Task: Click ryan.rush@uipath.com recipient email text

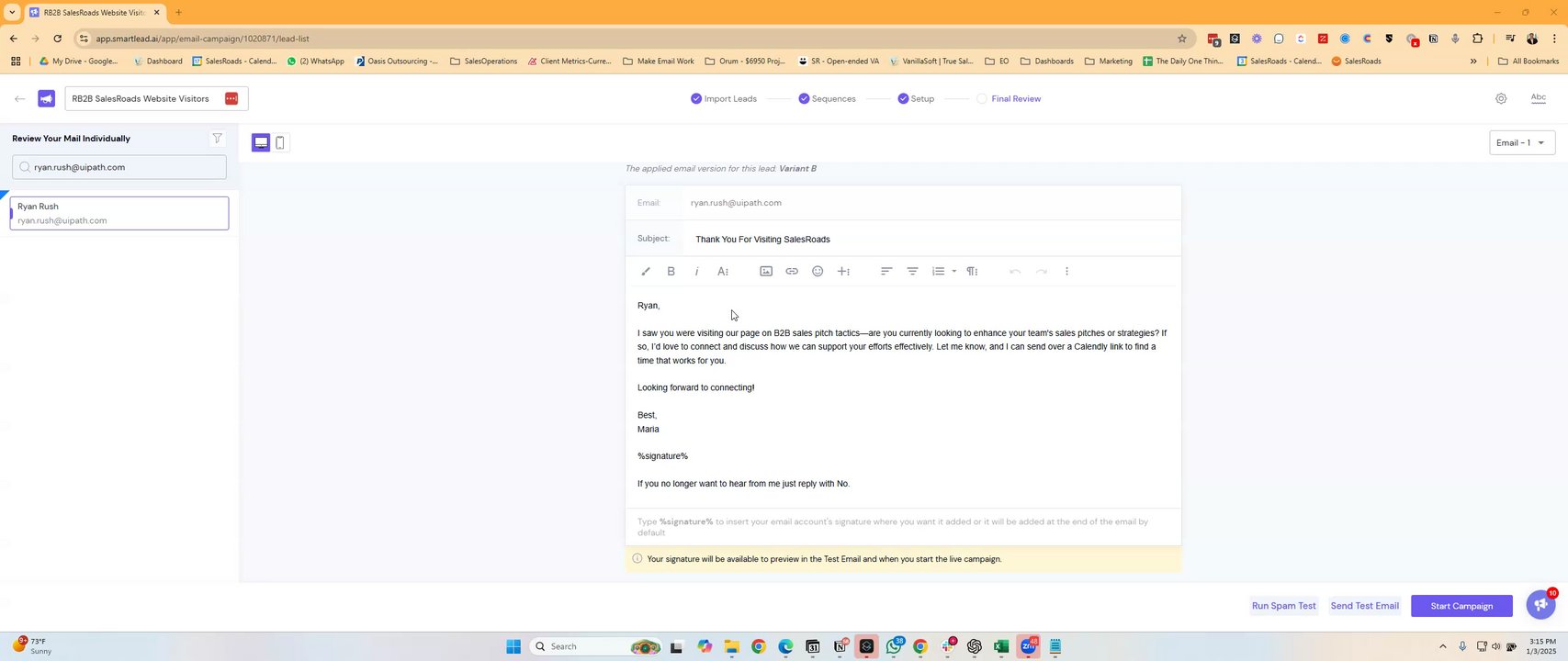Action: pyautogui.click(x=736, y=203)
